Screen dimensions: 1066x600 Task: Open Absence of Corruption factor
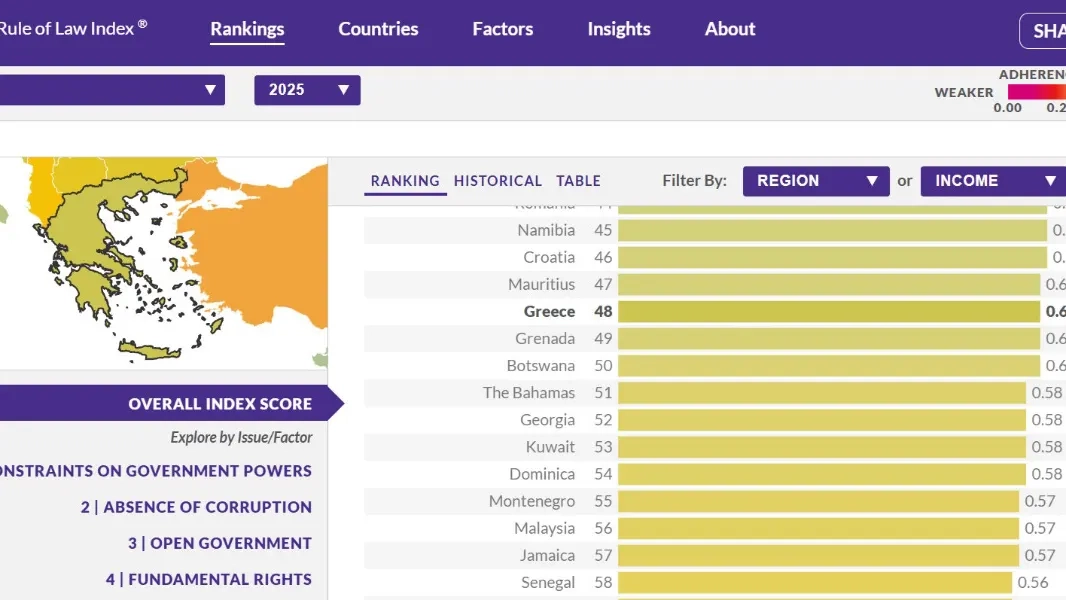tap(196, 507)
